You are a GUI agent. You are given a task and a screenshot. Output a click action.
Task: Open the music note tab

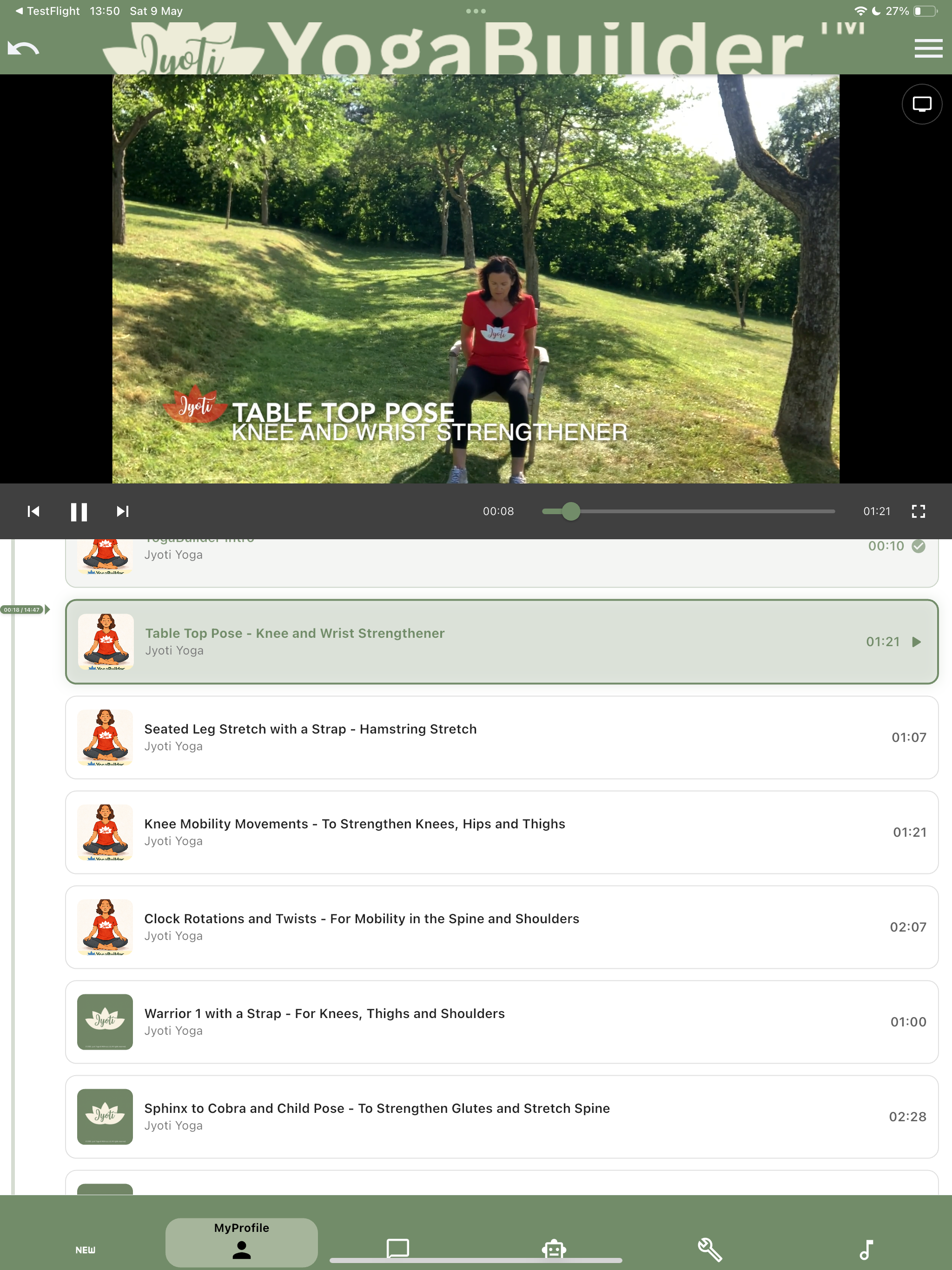coord(866,1250)
